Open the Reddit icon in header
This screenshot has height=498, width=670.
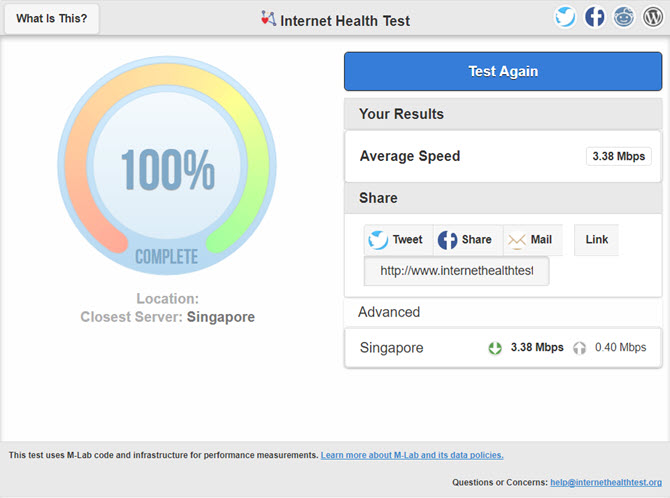623,18
